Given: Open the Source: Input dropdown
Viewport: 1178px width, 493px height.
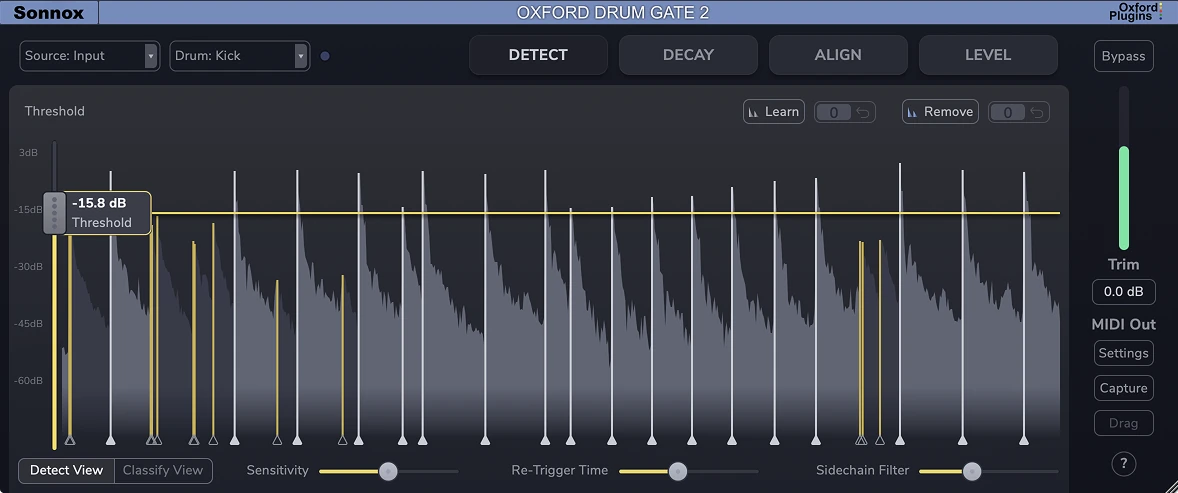Looking at the screenshot, I should coord(89,56).
